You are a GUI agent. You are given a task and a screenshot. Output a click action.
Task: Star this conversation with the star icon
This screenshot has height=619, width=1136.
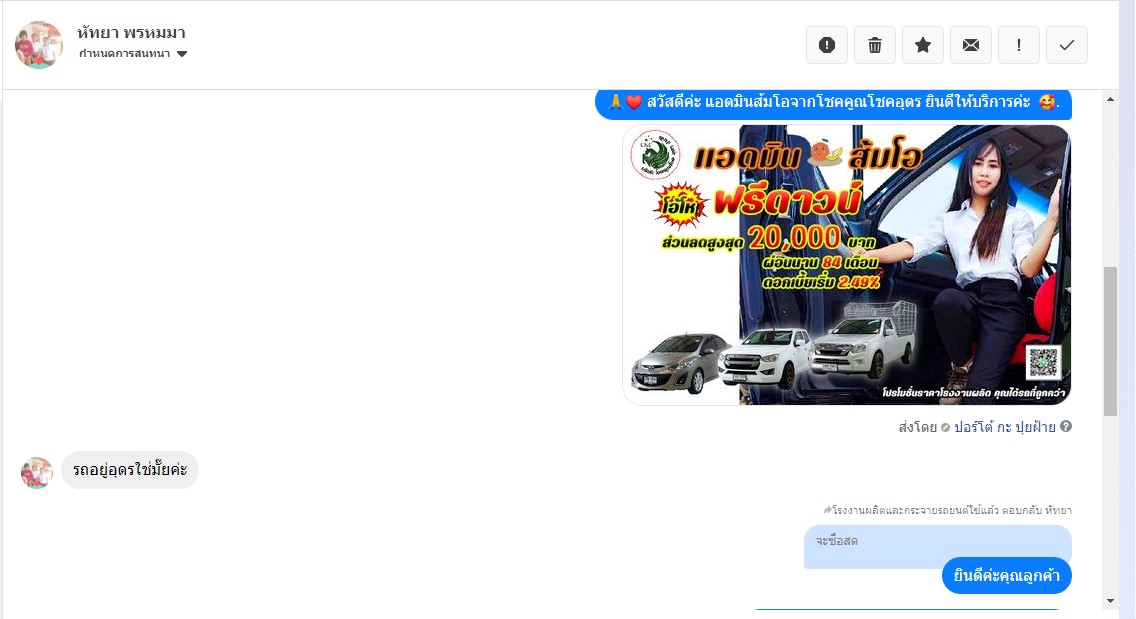pos(922,45)
